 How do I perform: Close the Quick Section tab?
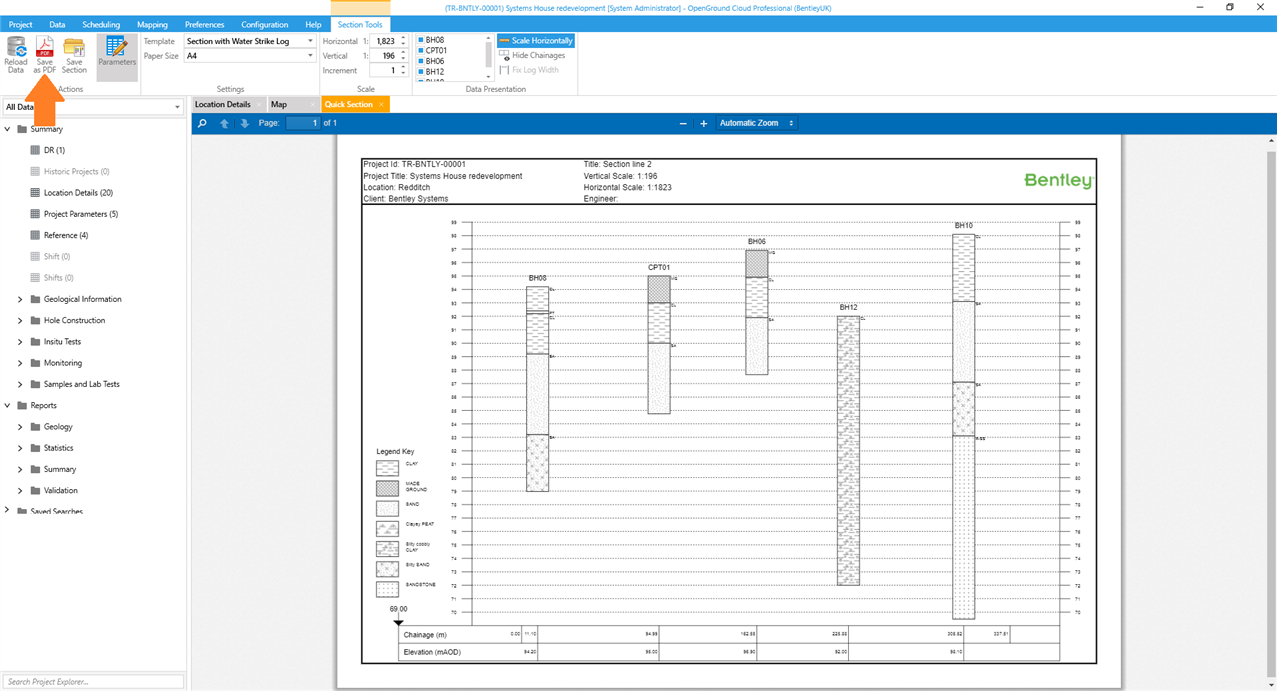(381, 104)
